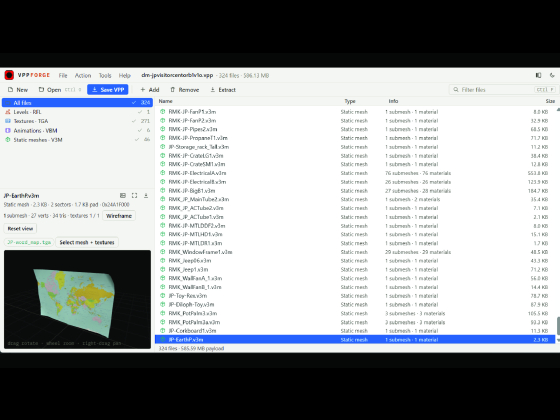Click mesh icon of RMK-JP-MTLHD1.v3m
Screen dimensions: 560x420
pyautogui.click(x=163, y=234)
